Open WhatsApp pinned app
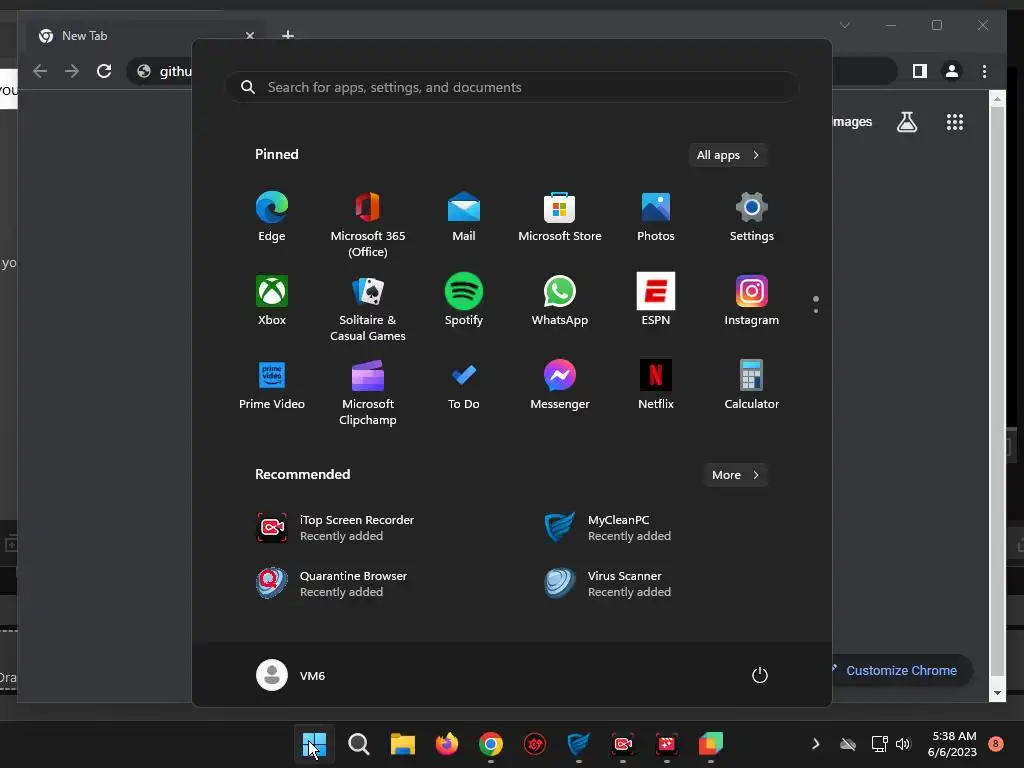This screenshot has height=768, width=1024. click(560, 301)
